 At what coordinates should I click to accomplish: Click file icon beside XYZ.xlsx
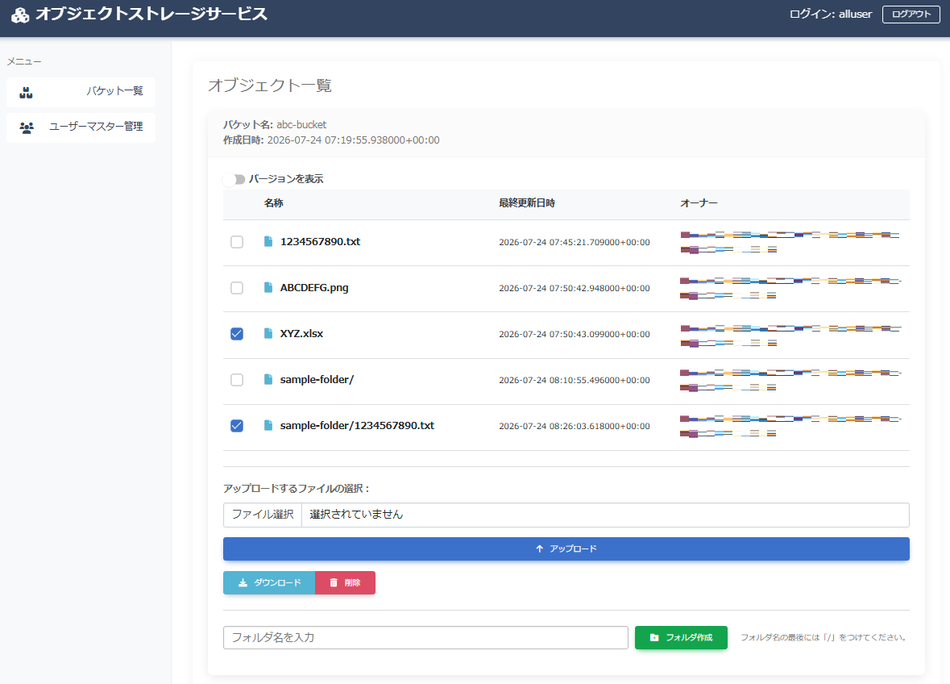(x=268, y=334)
